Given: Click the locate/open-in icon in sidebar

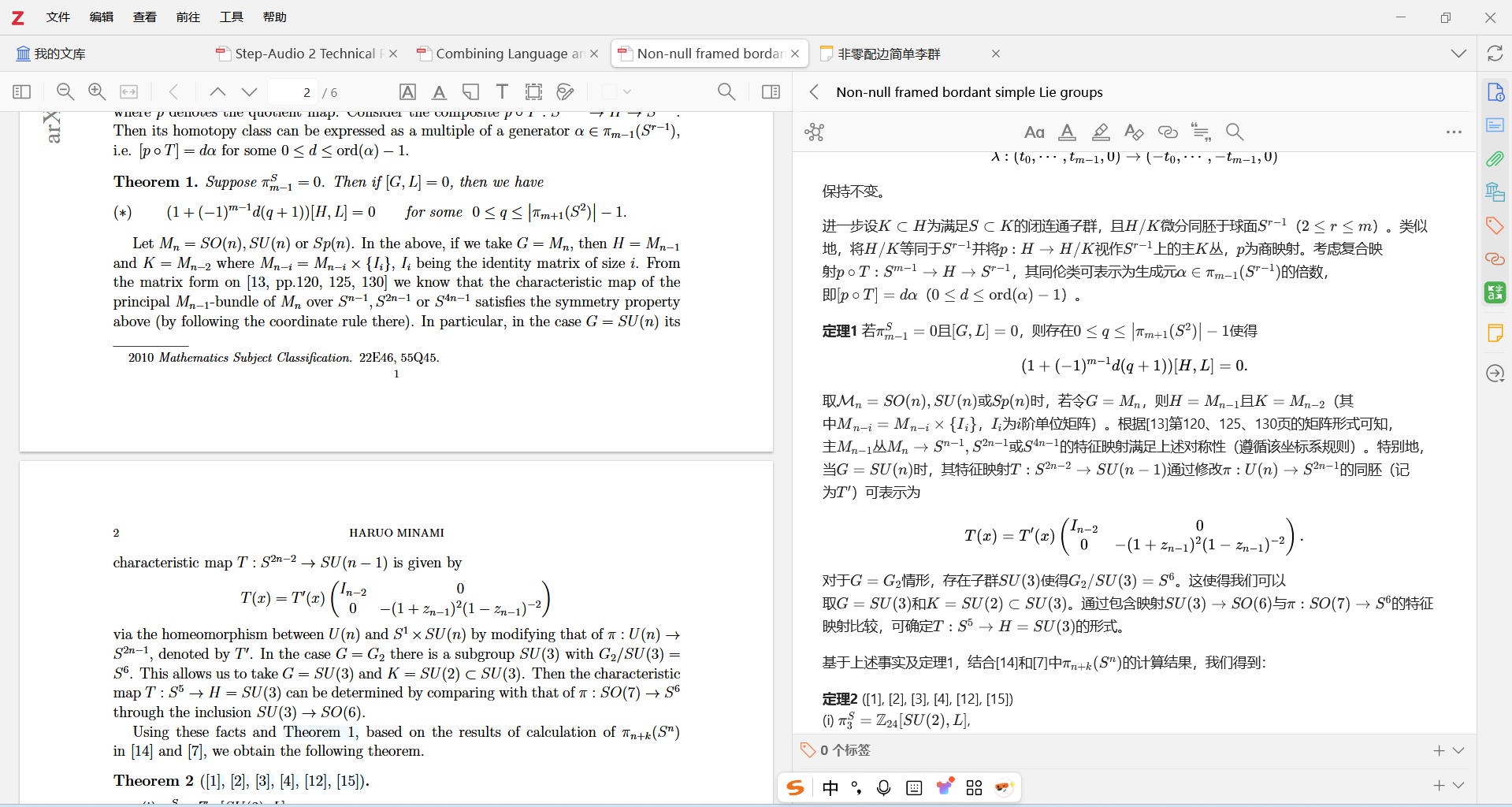Looking at the screenshot, I should coord(1495,373).
